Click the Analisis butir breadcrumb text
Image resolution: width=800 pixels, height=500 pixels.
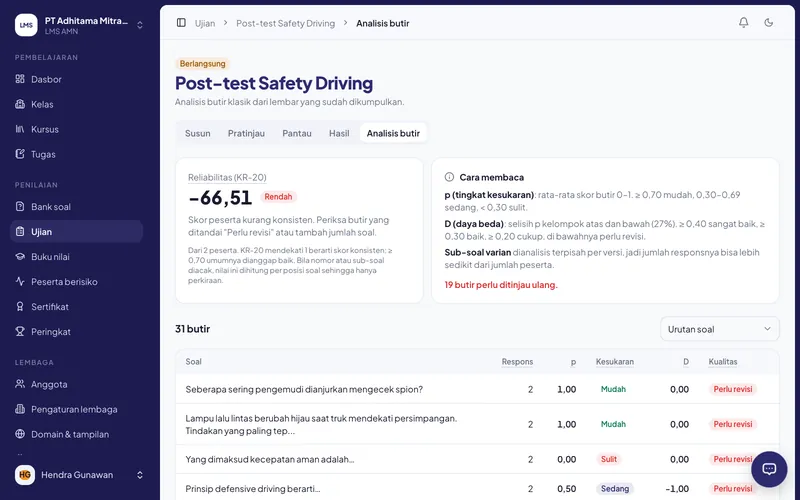383,23
